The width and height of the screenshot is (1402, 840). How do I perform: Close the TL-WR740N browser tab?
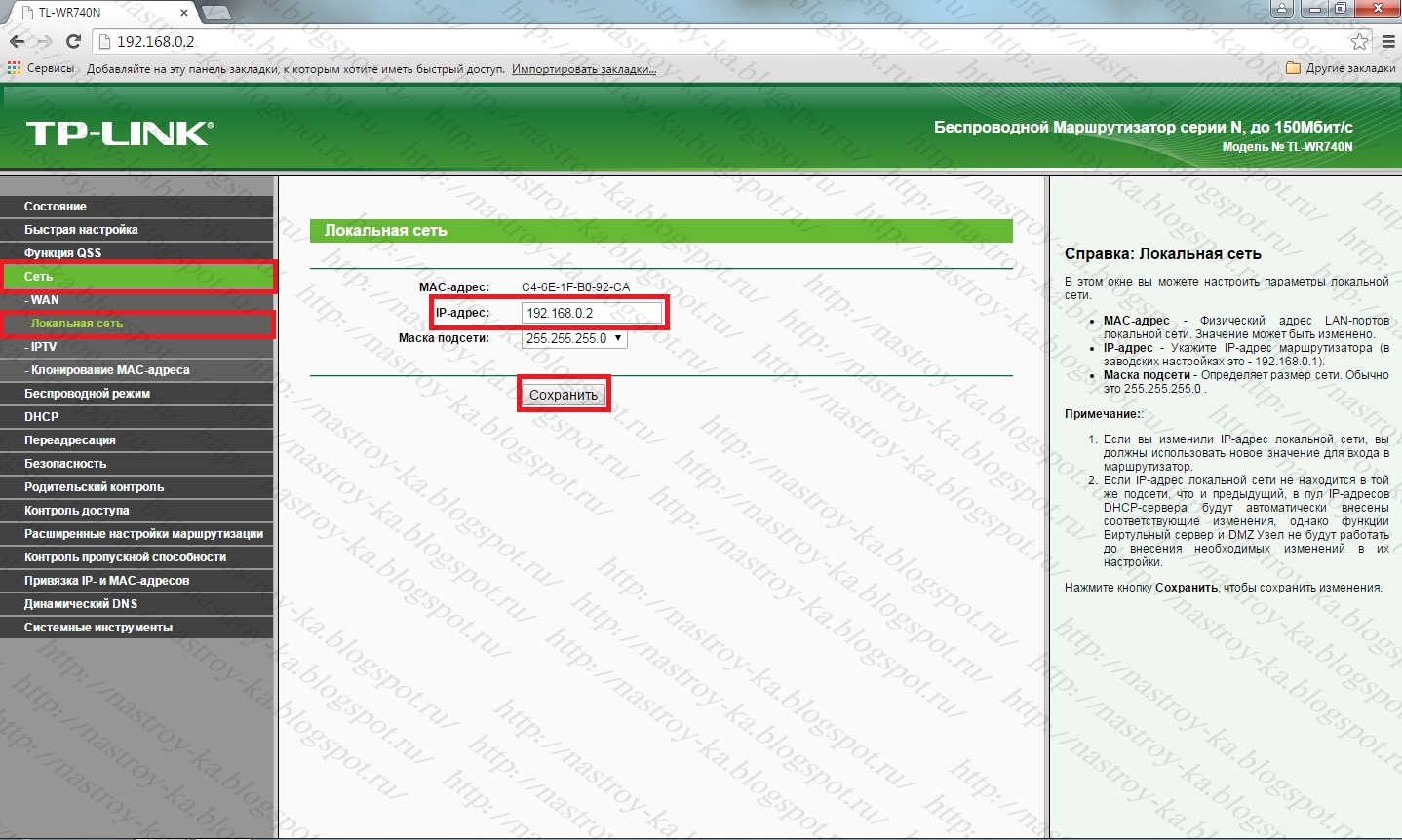click(183, 13)
